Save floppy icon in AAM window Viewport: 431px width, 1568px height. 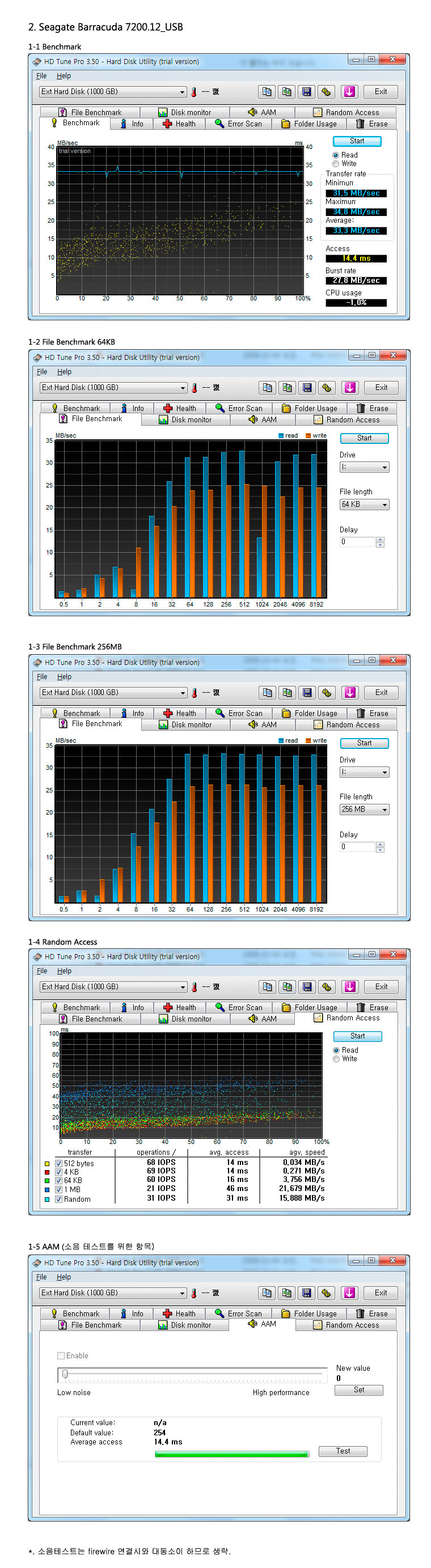click(307, 1293)
